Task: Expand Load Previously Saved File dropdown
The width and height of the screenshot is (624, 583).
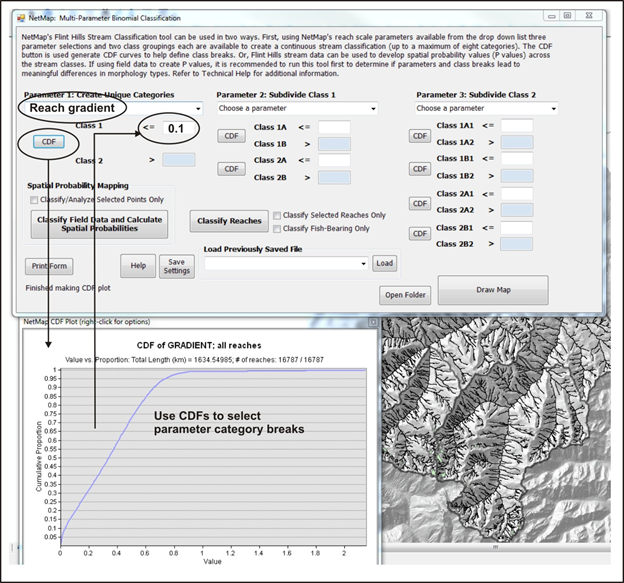Action: point(363,263)
